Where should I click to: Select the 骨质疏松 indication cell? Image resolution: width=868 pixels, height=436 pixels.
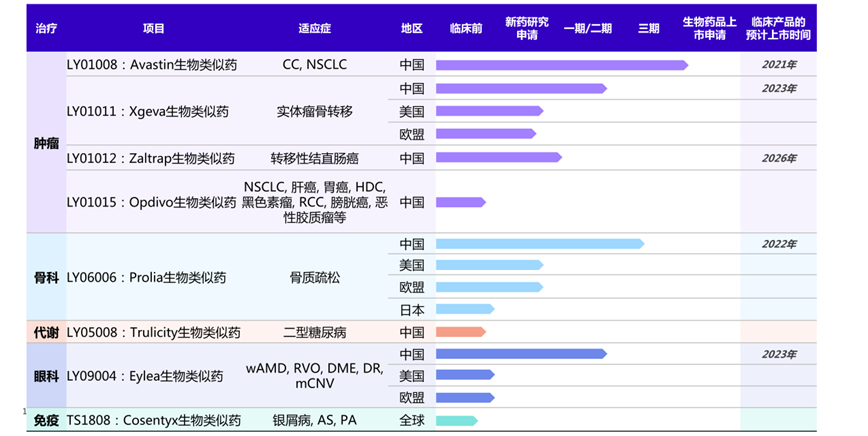[314, 278]
